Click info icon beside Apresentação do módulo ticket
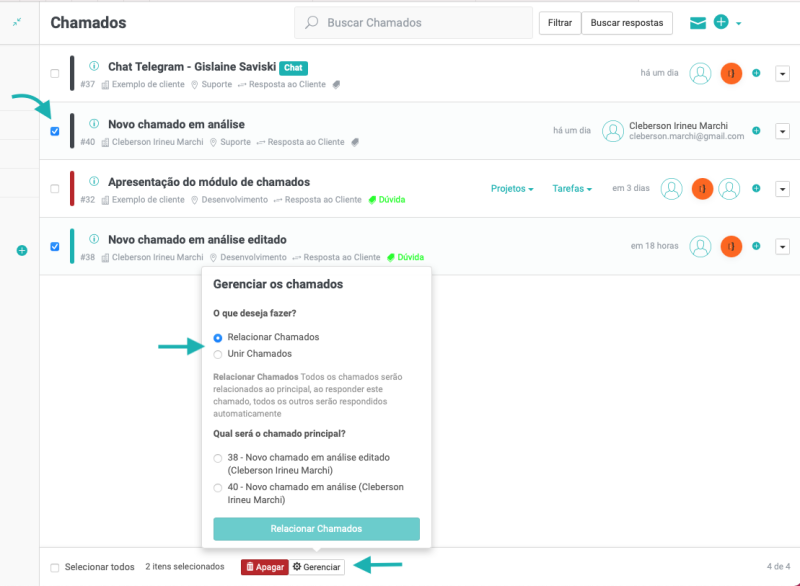Viewport: 800px width, 586px height. pos(94,182)
